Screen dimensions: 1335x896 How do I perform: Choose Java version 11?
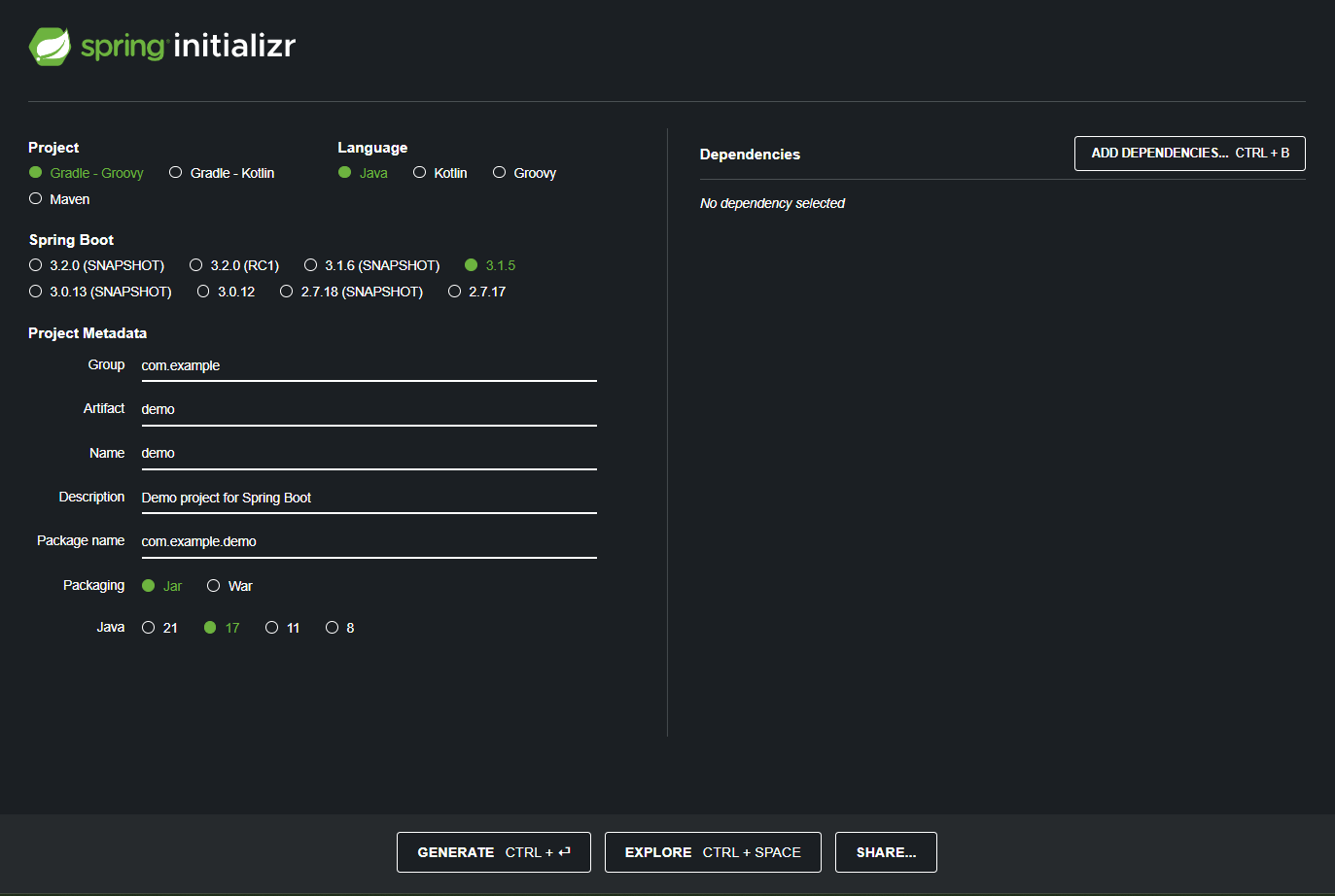282,628
